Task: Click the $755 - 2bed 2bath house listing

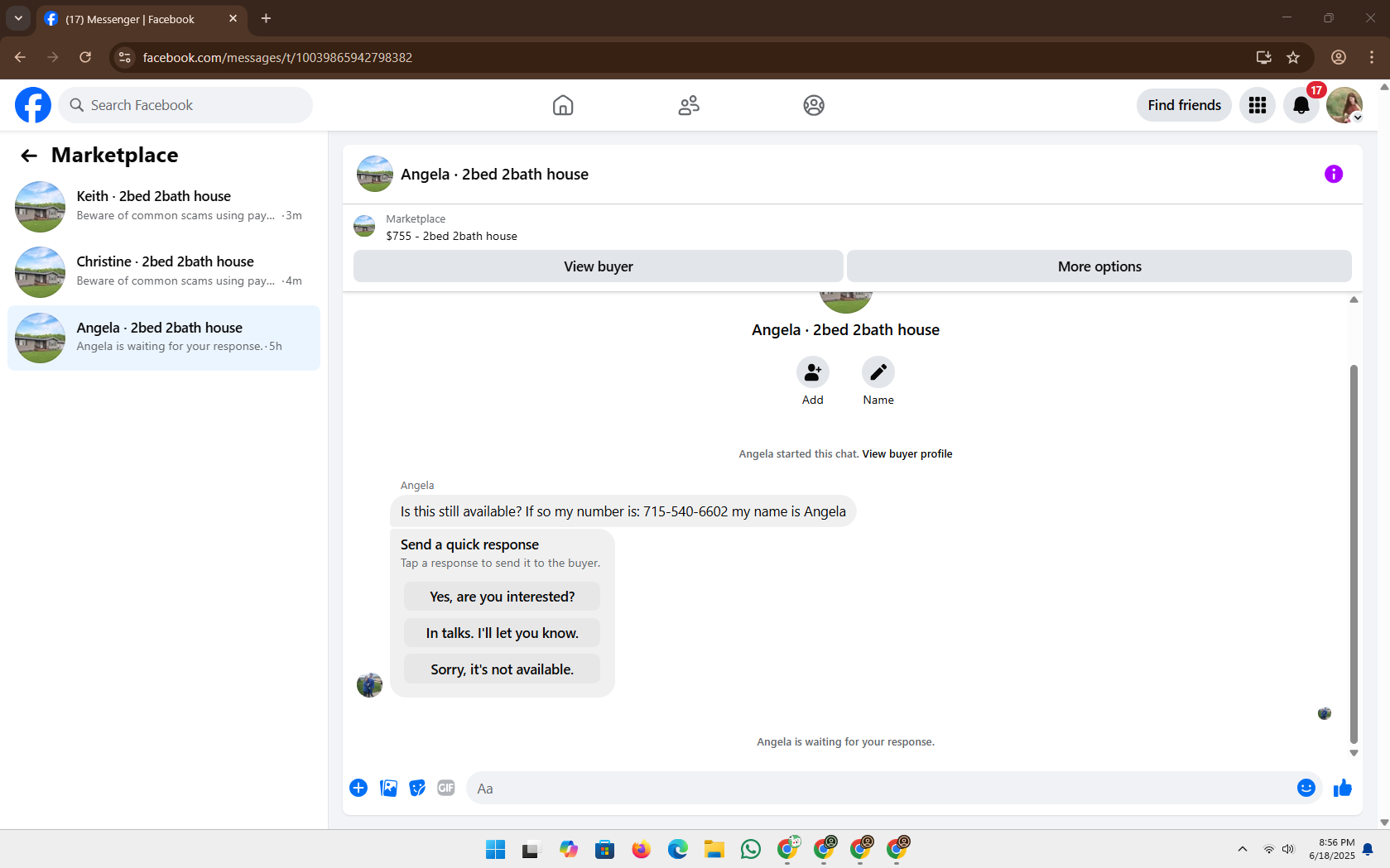Action: tap(451, 237)
